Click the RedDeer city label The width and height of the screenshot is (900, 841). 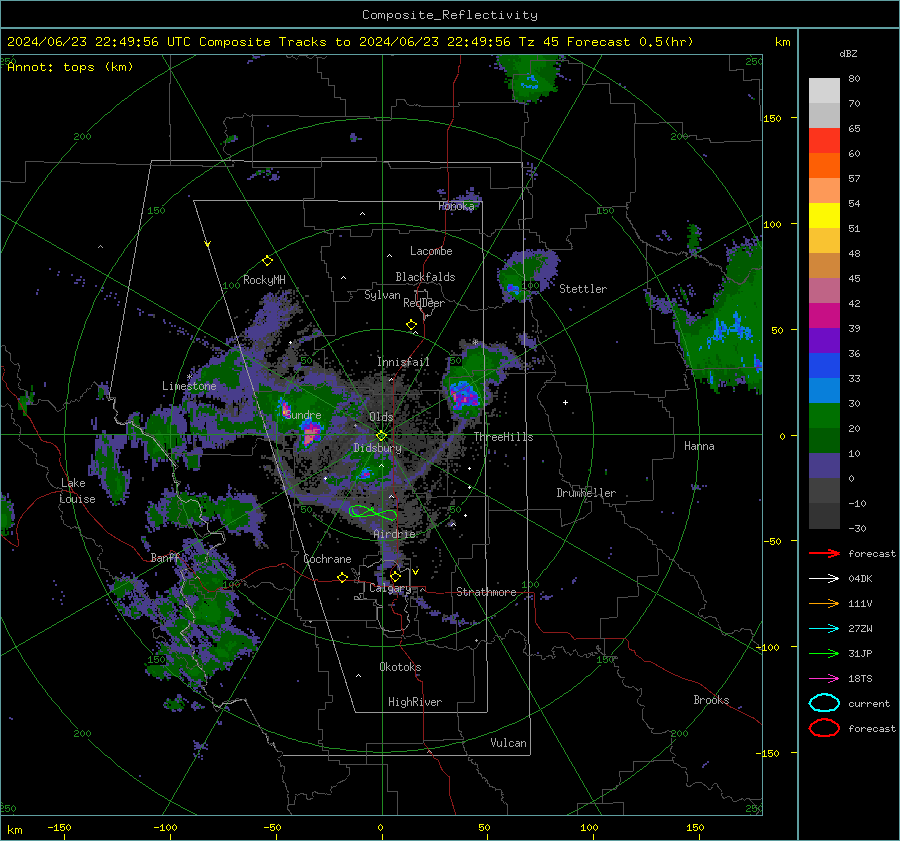click(424, 303)
